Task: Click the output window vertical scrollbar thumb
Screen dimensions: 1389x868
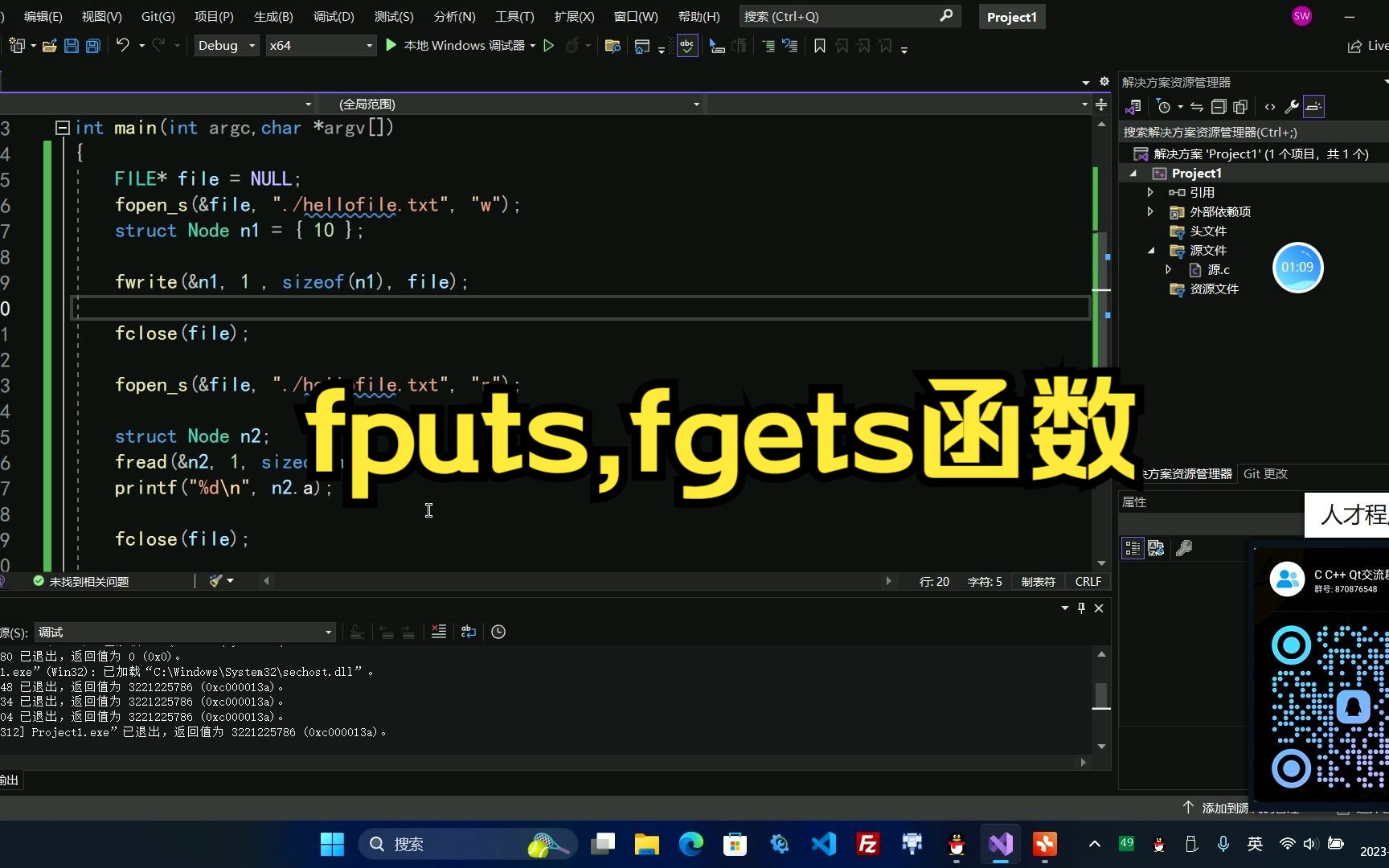Action: (x=1101, y=695)
